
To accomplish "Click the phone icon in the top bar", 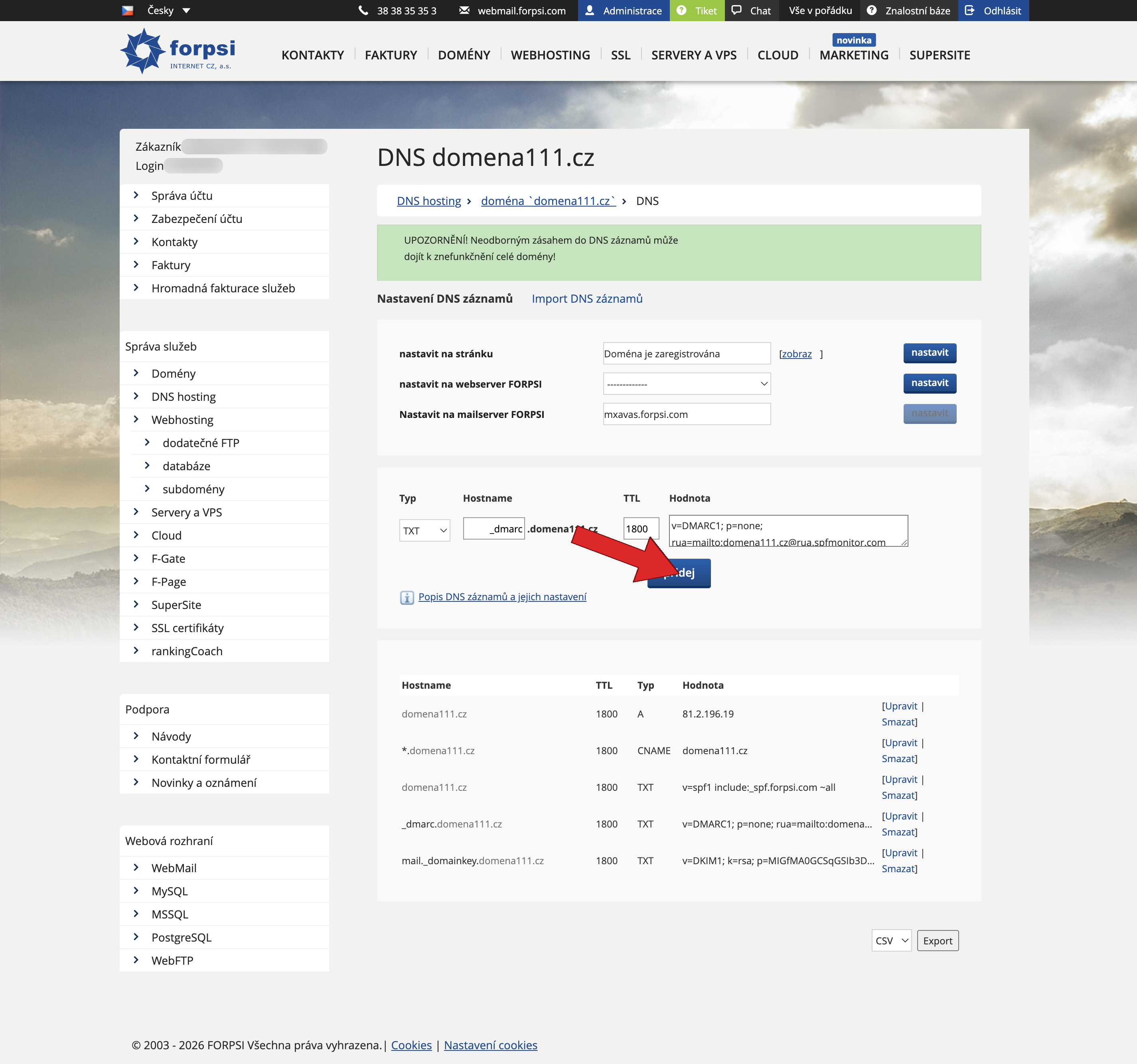I will click(x=364, y=10).
